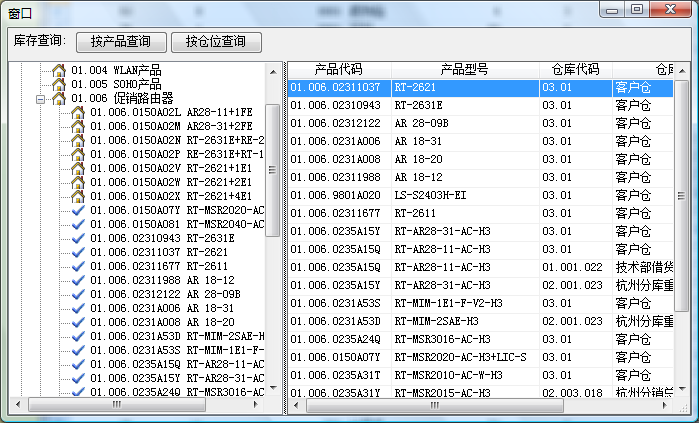Click checkmark icon for 01.006.0150A081 tree row
Image resolution: width=699 pixels, height=423 pixels.
(x=78, y=224)
